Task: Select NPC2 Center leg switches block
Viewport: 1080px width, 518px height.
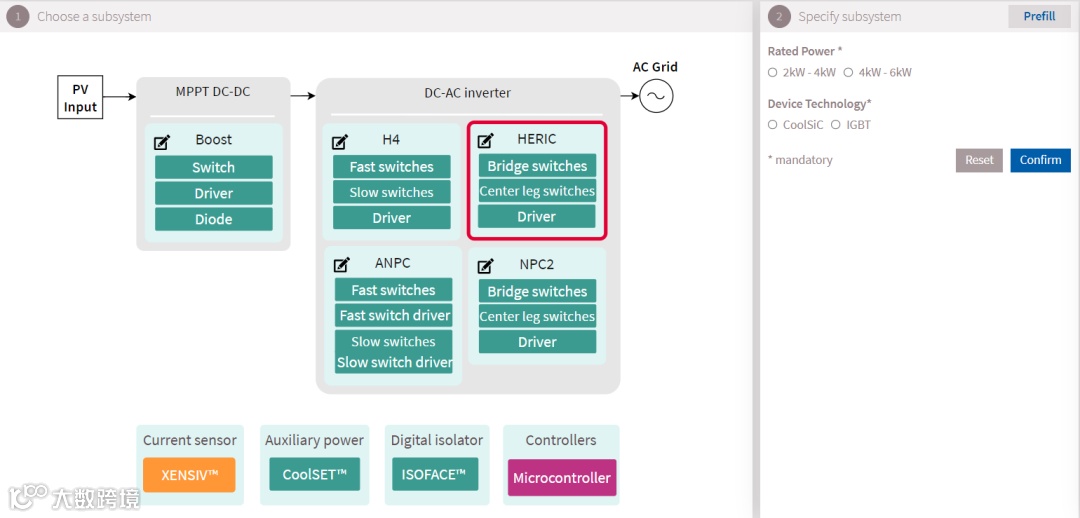Action: tap(537, 316)
